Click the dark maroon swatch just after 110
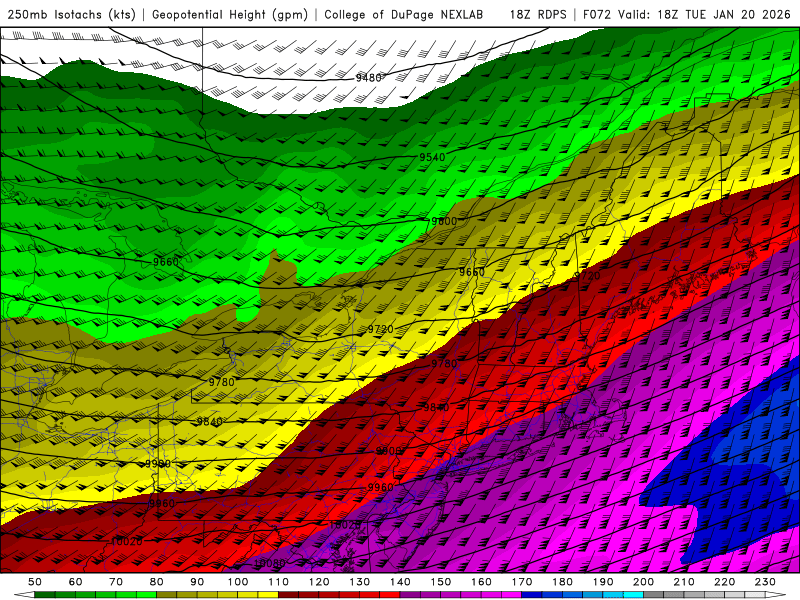This screenshot has width=800, height=600. click(x=289, y=594)
